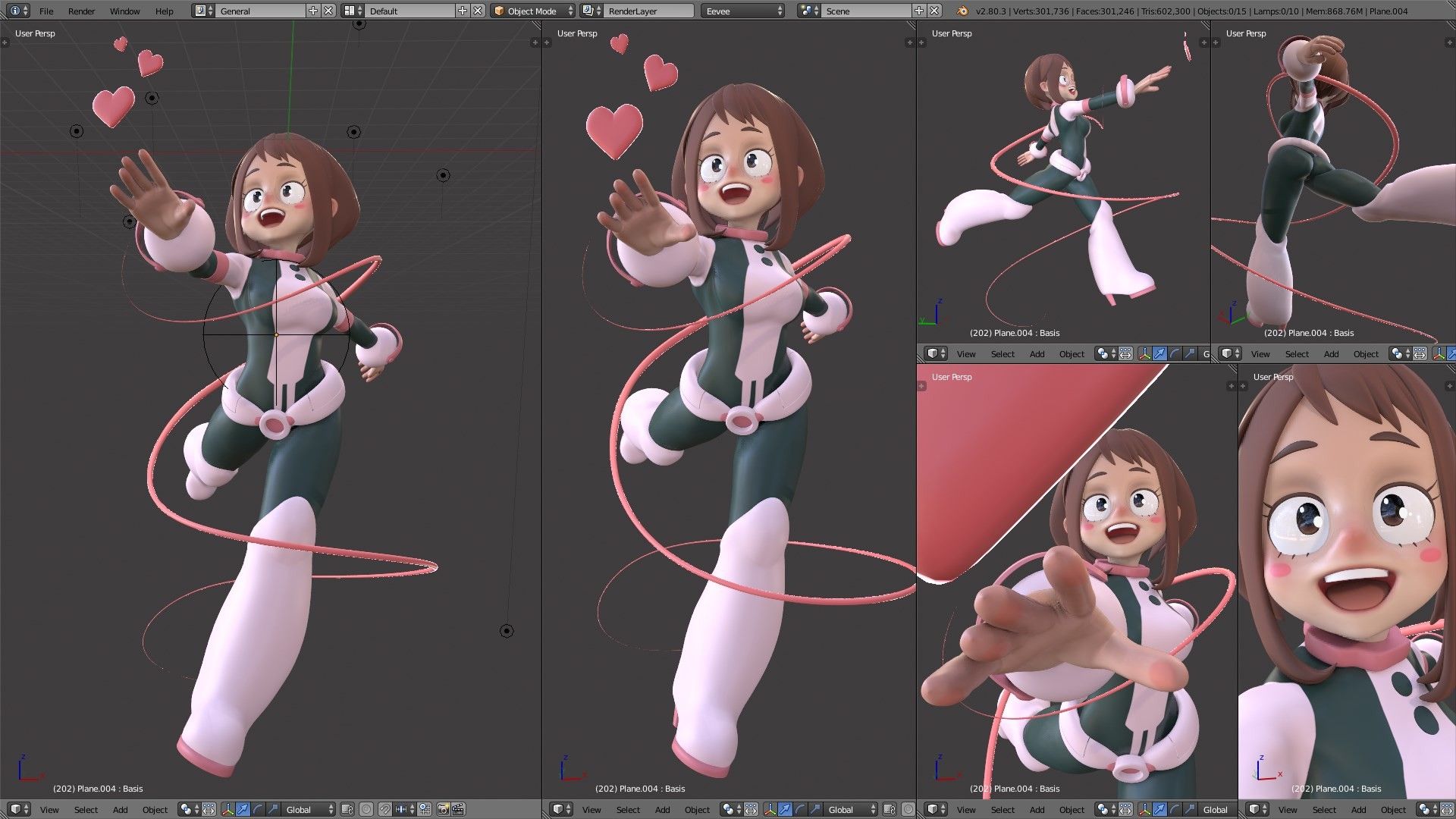Screen dimensions: 1456x819
Task: Click the OpenGL render image camera icon
Action: [443, 809]
